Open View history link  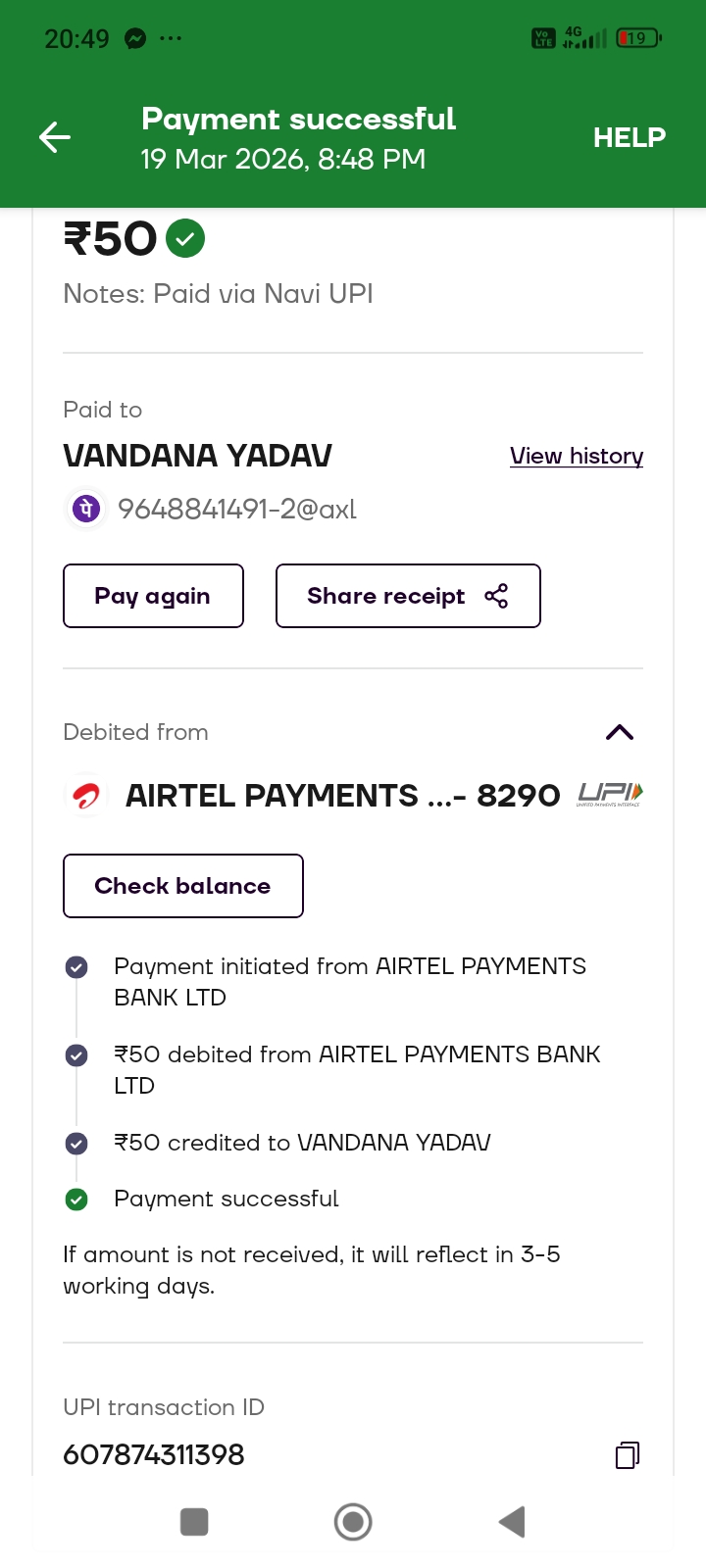[x=577, y=456]
